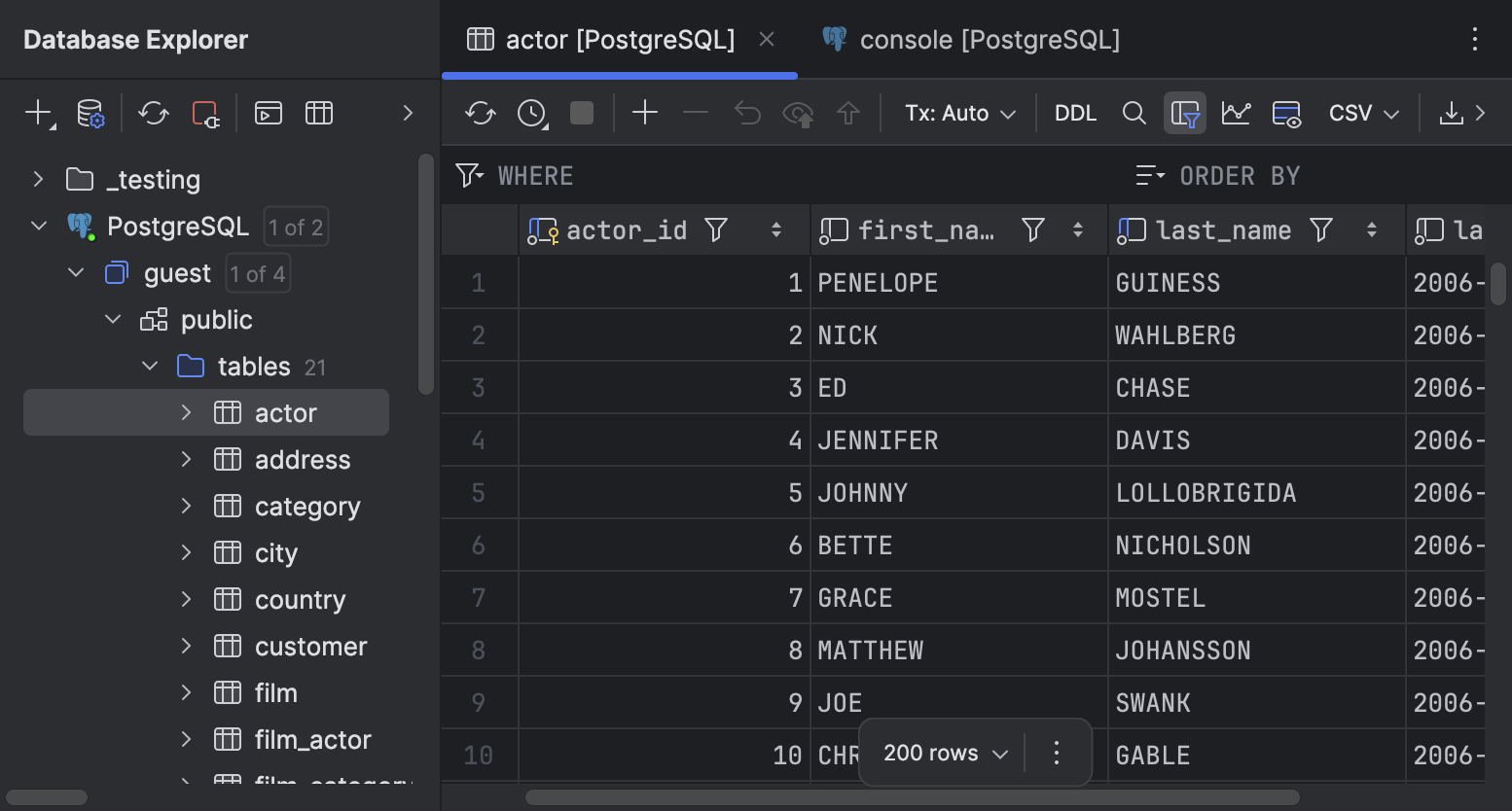This screenshot has height=811, width=1512.
Task: Open the chart view of results
Action: pyautogui.click(x=1236, y=113)
